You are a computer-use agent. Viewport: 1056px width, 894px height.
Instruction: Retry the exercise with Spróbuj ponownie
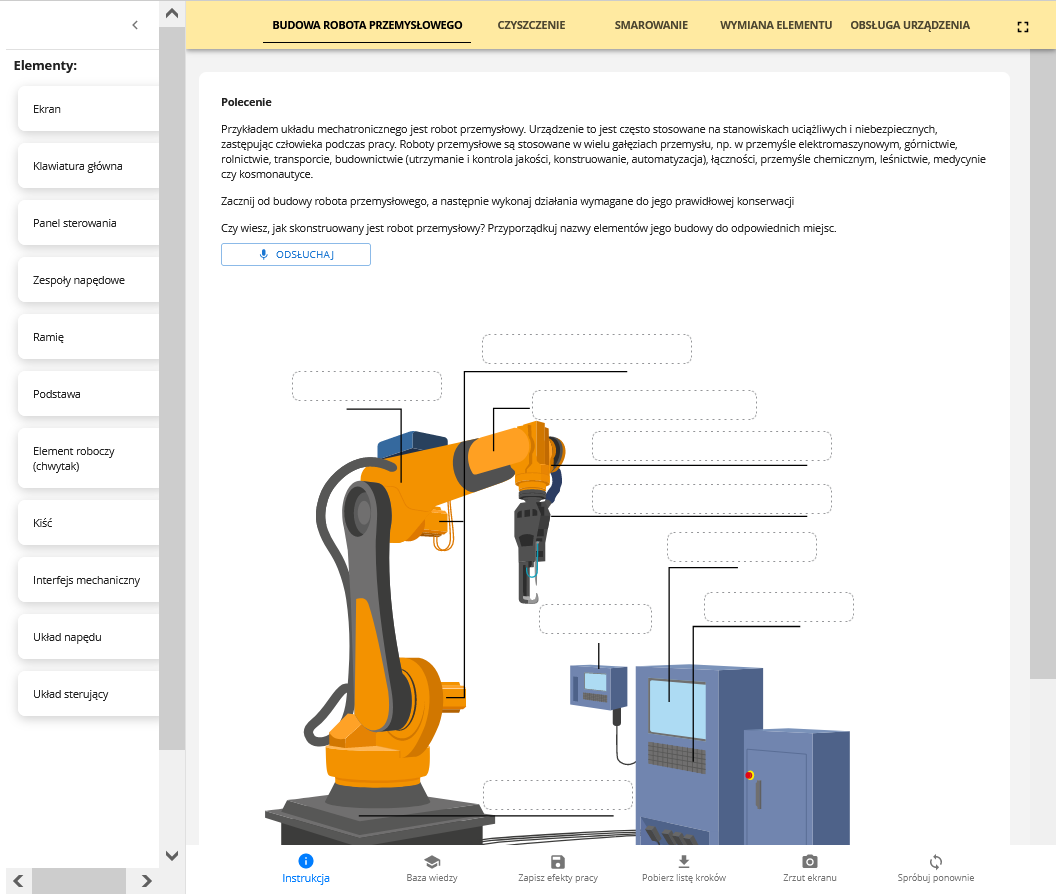point(936,861)
